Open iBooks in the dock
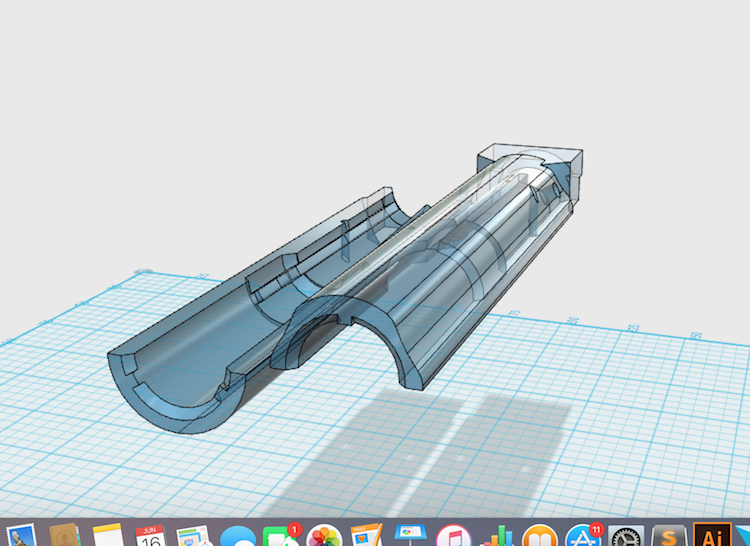The width and height of the screenshot is (750, 546). point(540,536)
